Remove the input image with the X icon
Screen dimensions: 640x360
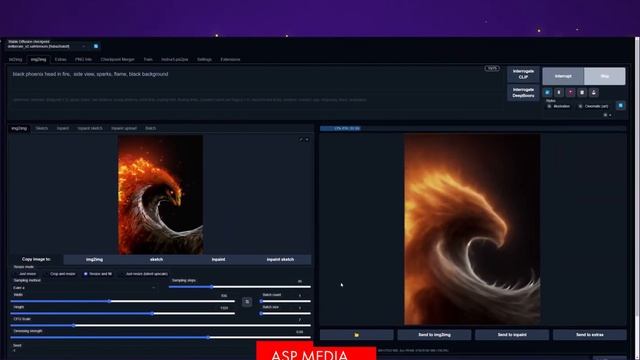click(x=307, y=140)
